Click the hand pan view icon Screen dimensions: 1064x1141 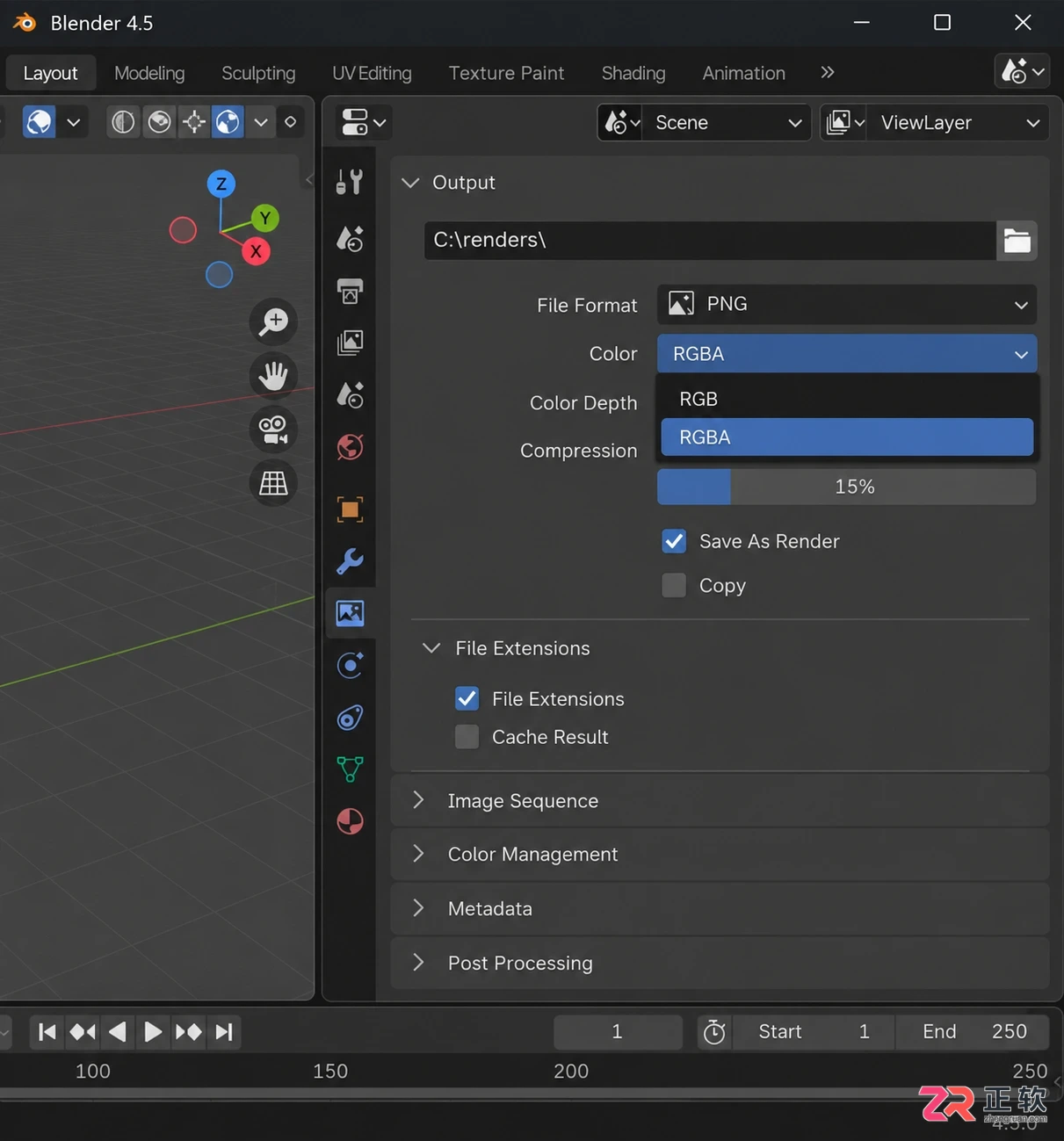point(273,376)
